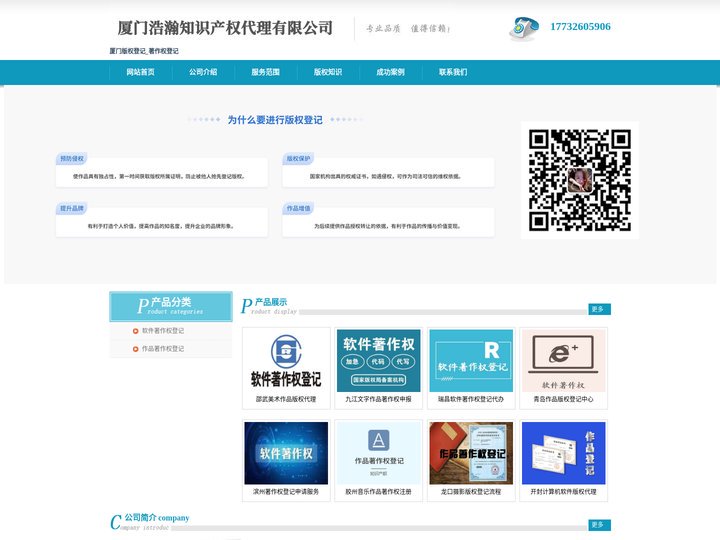Click subtitle 厦门版权登记_著作权登记
Viewport: 720px width, 540px height.
144,51
